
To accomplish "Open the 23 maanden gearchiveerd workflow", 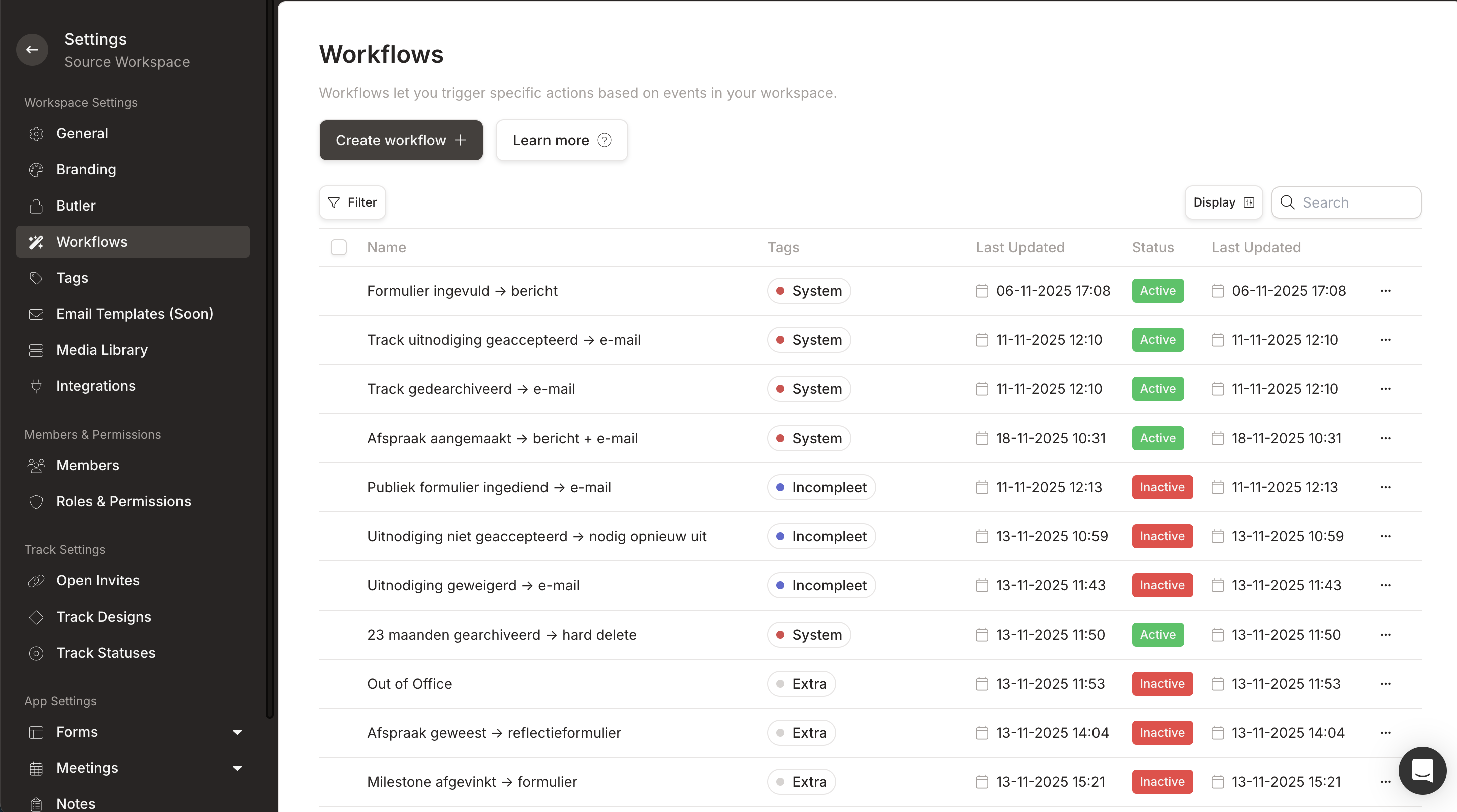I will (501, 635).
